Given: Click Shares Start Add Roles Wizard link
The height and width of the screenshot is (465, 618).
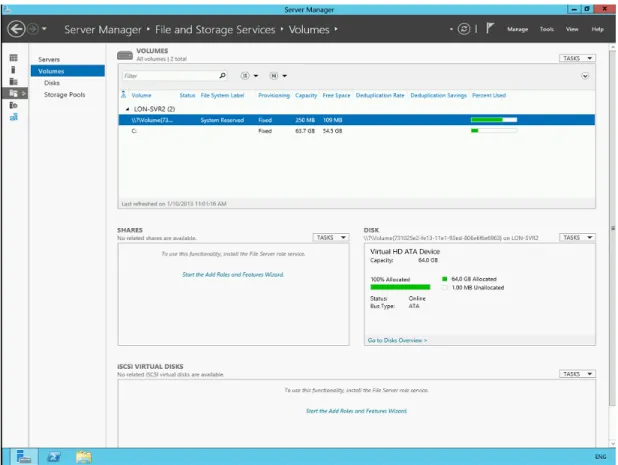Looking at the screenshot, I should [x=233, y=275].
